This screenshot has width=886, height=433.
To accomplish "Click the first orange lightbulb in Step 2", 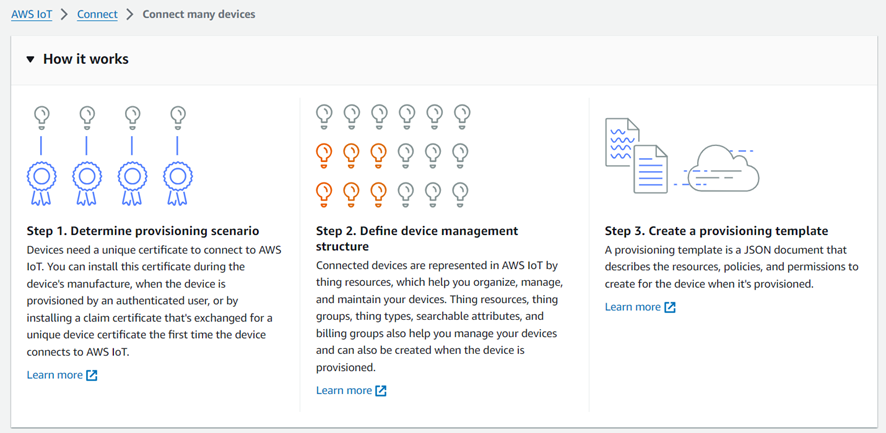I will tap(324, 154).
